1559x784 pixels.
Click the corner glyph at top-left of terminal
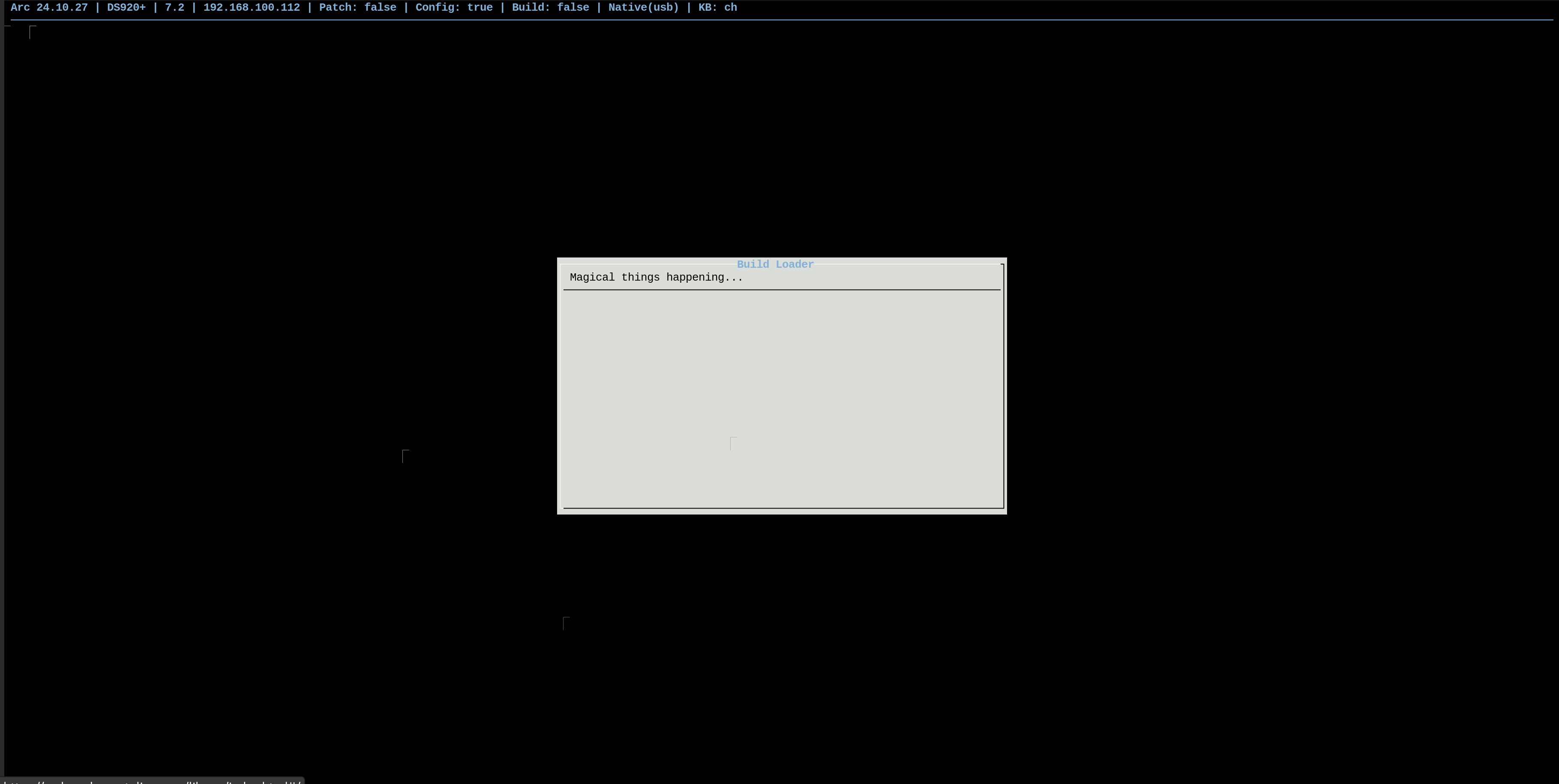point(33,31)
